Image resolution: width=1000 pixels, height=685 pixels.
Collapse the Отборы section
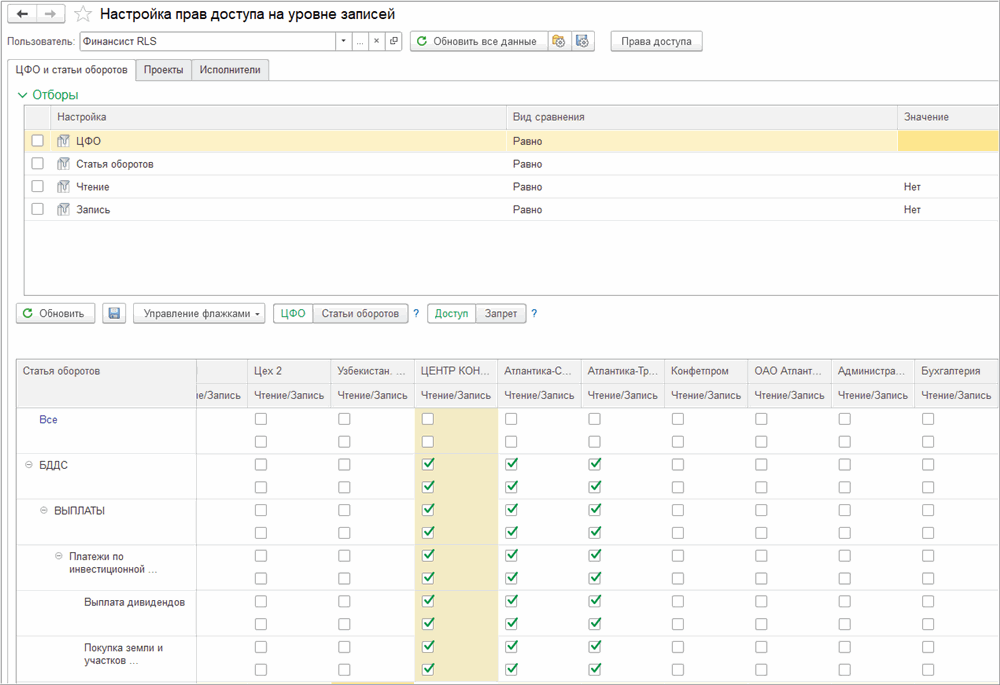pyautogui.click(x=22, y=95)
